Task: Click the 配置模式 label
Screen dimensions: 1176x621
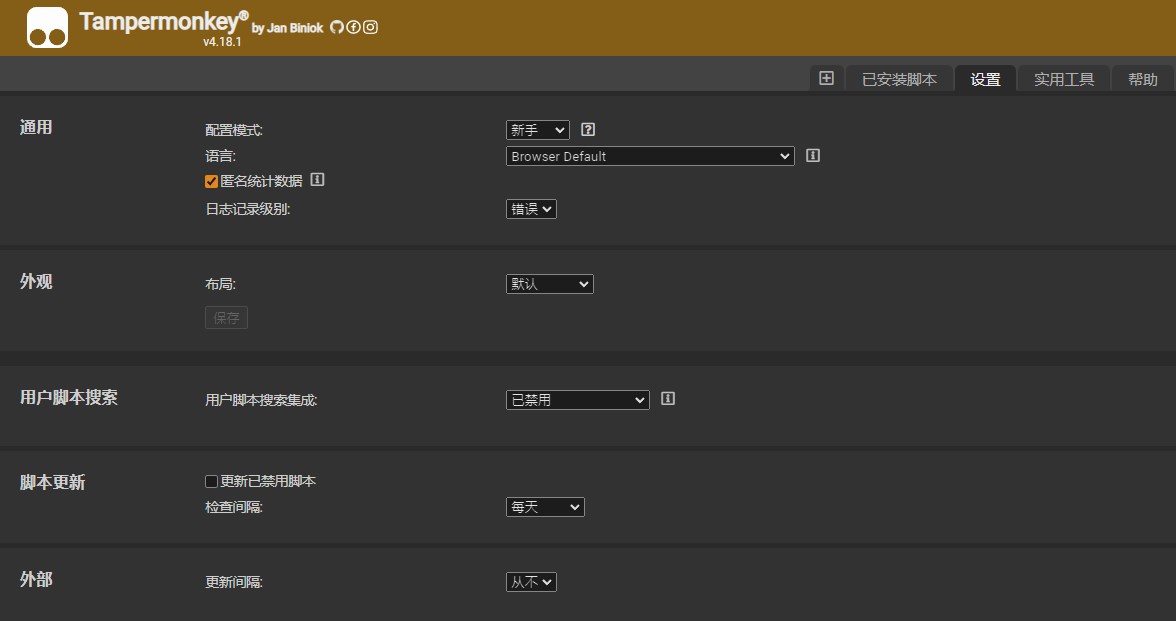Action: coord(234,130)
